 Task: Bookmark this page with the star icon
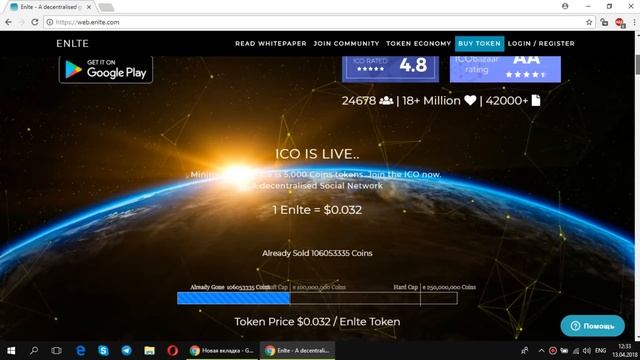[589, 22]
